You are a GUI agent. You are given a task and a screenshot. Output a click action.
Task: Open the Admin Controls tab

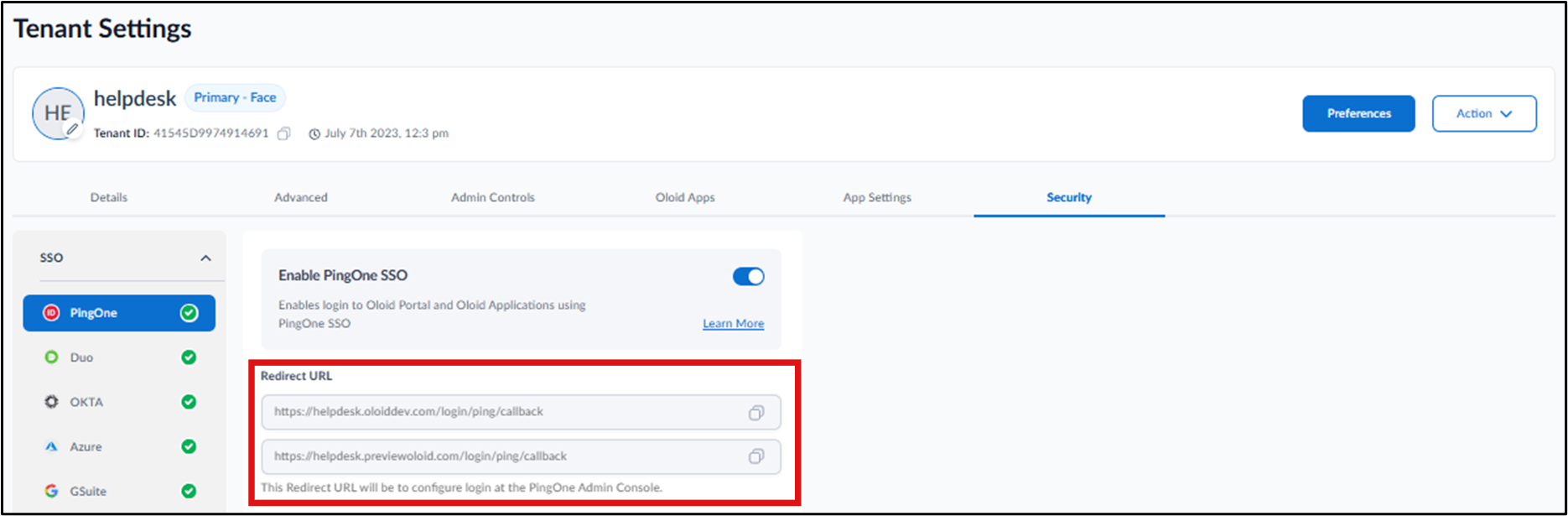pos(493,197)
